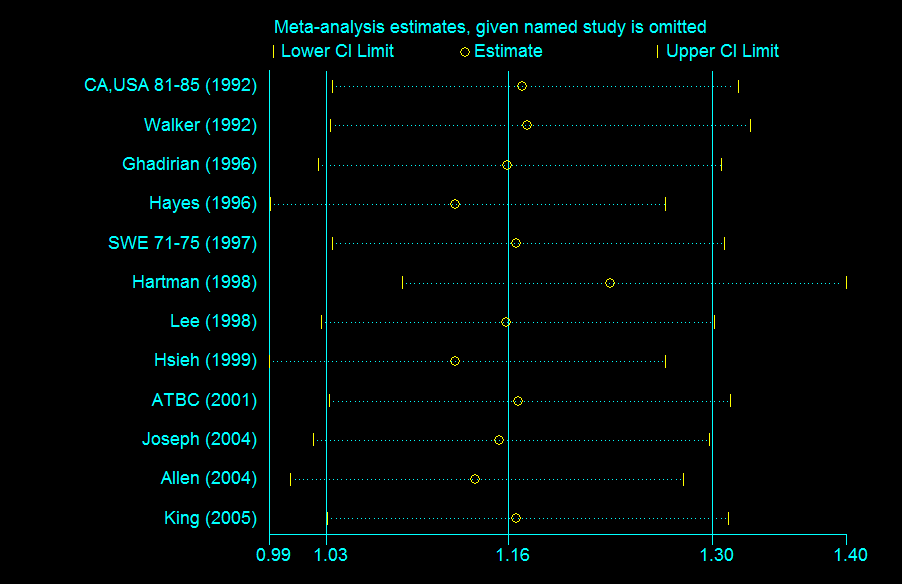Click the 'Lower CI Limit' legend label
The height and width of the screenshot is (584, 902).
[337, 51]
